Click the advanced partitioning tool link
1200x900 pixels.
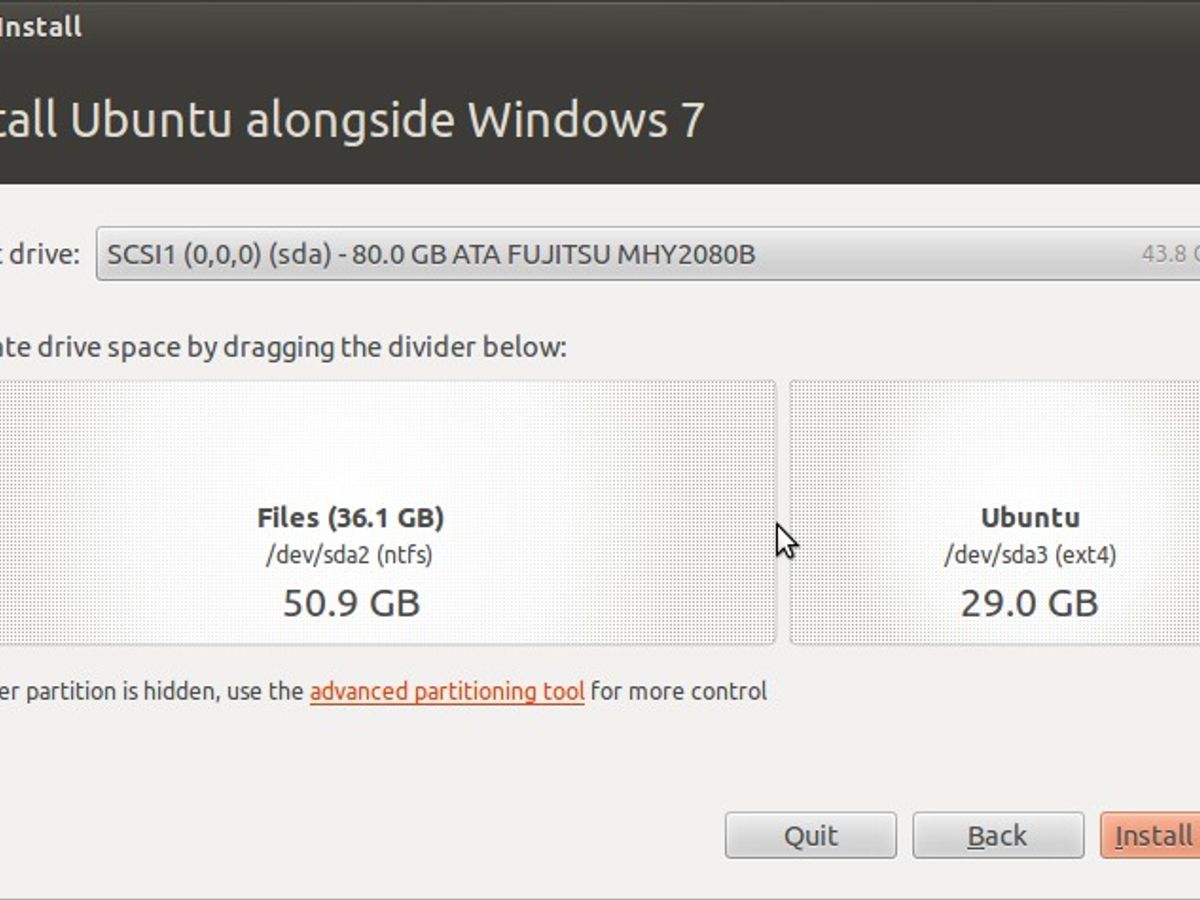point(446,691)
